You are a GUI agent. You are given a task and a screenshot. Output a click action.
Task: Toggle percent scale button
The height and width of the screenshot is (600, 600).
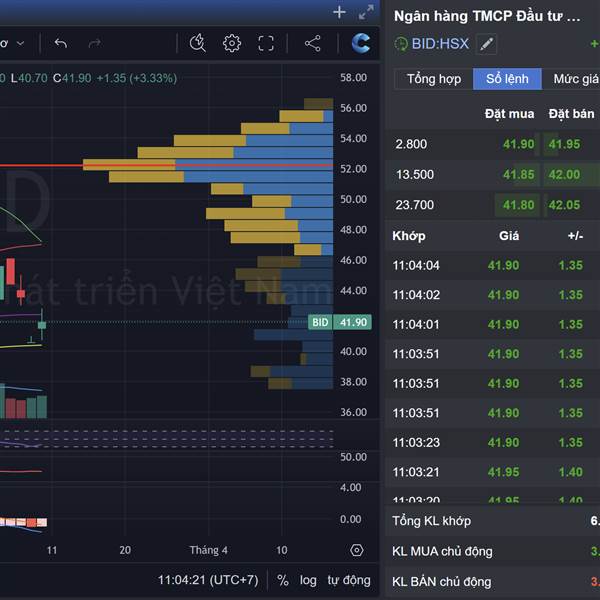(283, 580)
